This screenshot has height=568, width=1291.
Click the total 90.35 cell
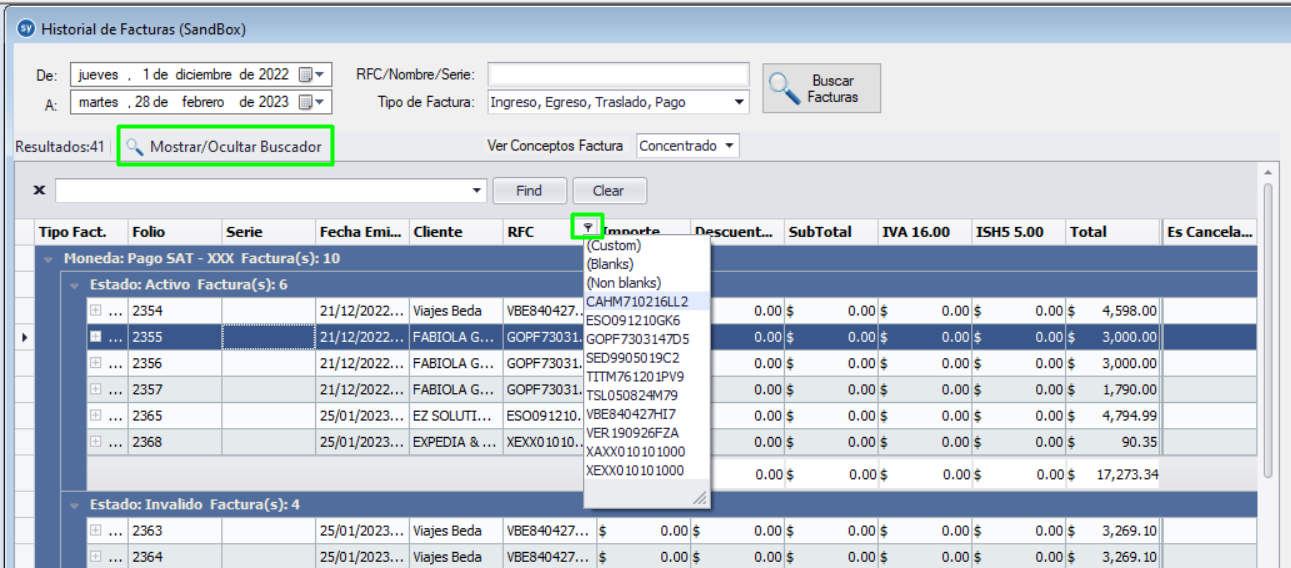click(1113, 441)
